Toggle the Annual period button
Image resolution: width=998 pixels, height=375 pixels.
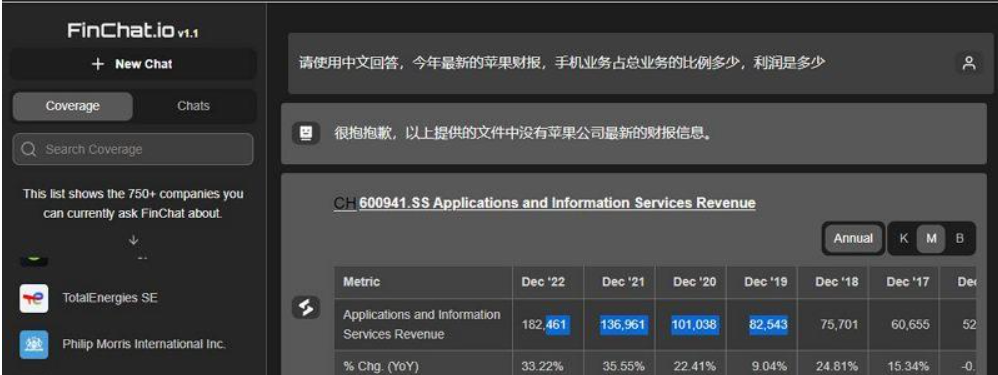pos(853,239)
